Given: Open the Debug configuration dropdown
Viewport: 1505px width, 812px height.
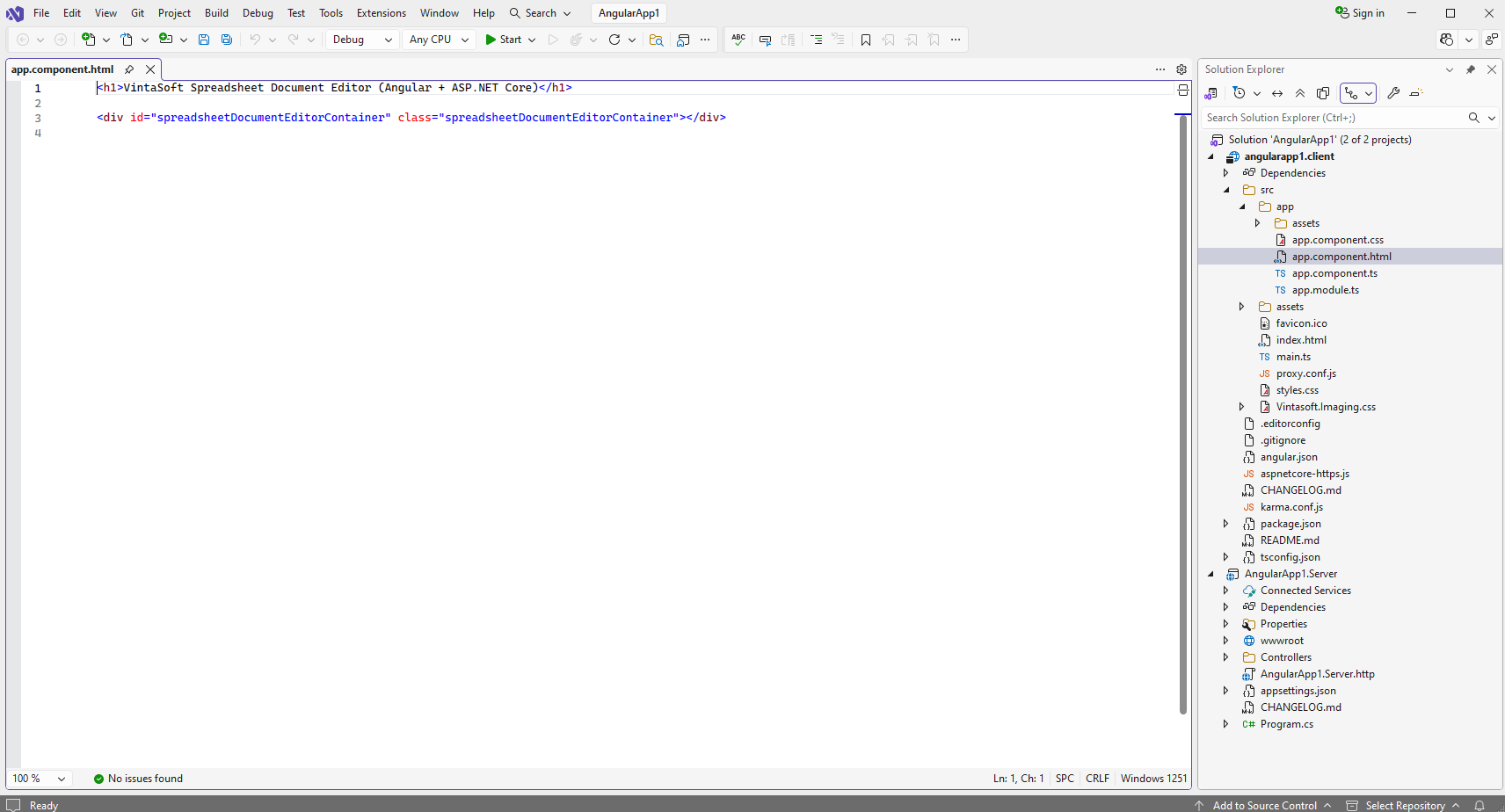Looking at the screenshot, I should [362, 40].
